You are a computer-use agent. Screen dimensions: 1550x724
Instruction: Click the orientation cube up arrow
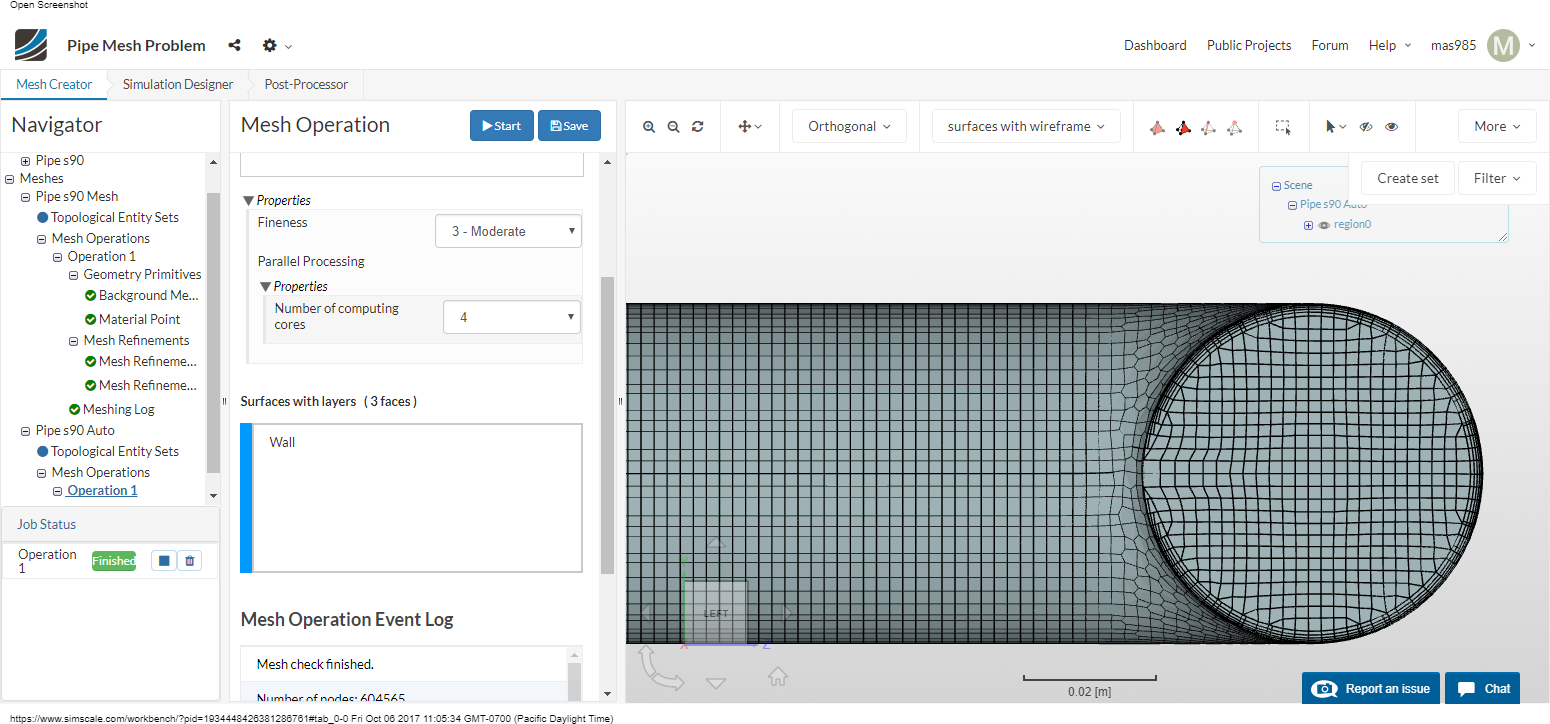(716, 543)
